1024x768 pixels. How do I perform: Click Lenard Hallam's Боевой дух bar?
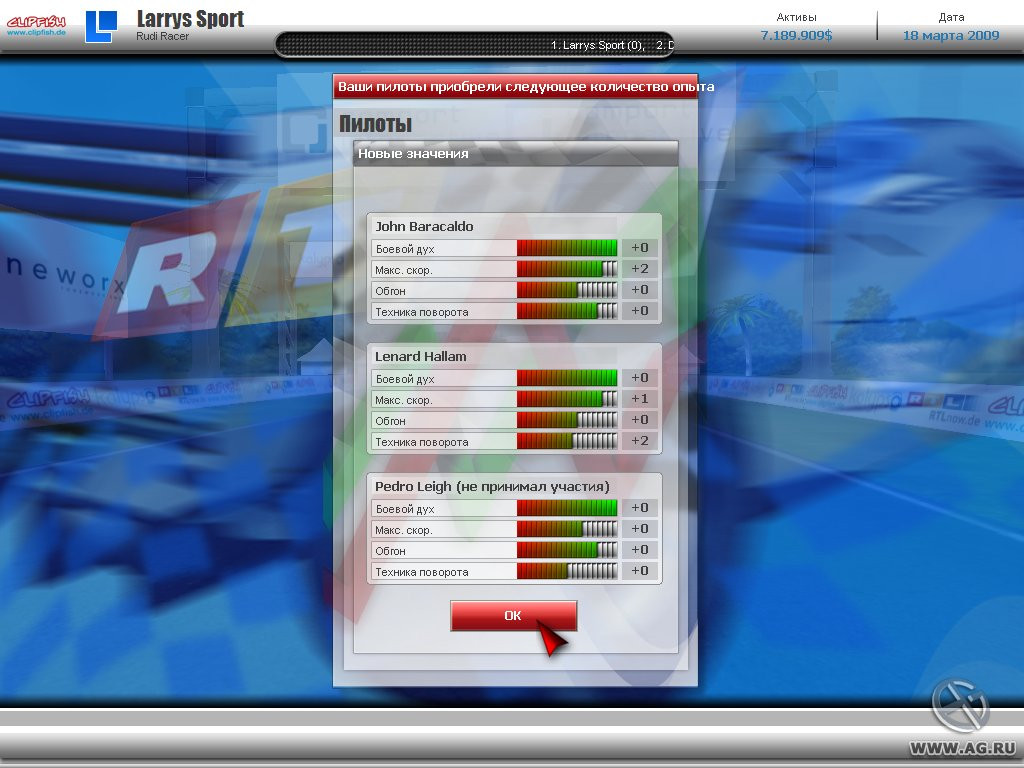[x=567, y=378]
